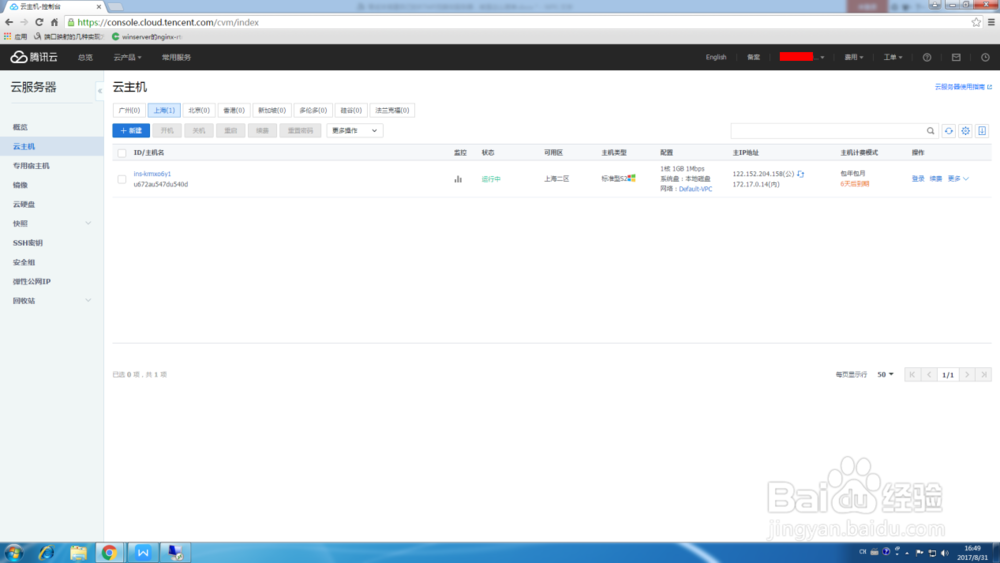The height and width of the screenshot is (563, 1000).
Task: Open the ins-kmxo6y1 instance link
Action: coord(152,173)
